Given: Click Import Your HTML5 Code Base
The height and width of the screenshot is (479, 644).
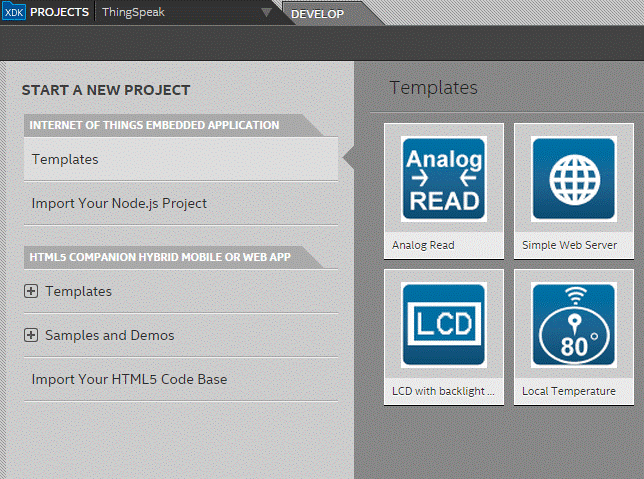Looking at the screenshot, I should click(129, 379).
